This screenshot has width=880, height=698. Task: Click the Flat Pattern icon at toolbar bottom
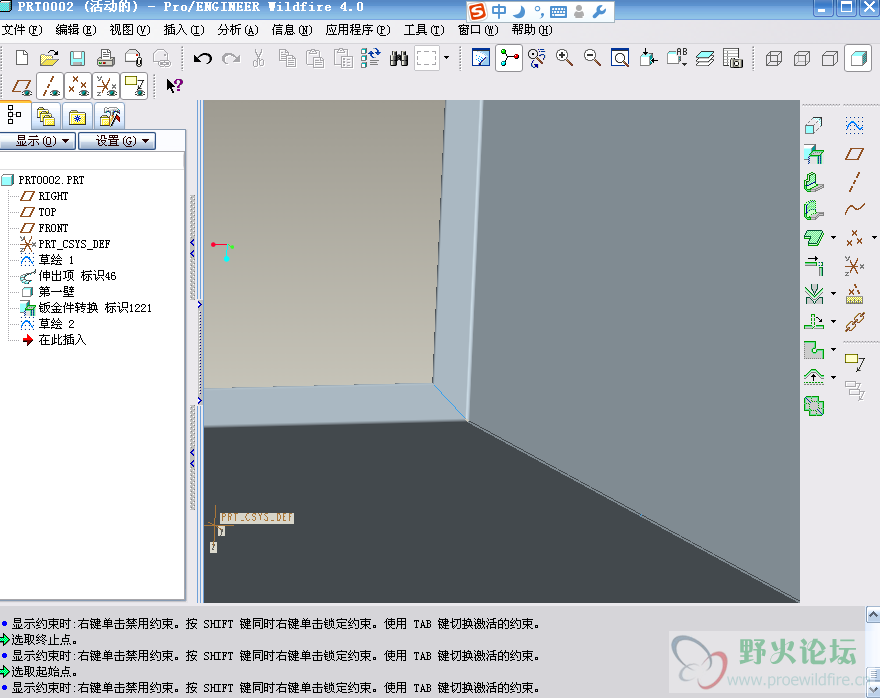(x=814, y=406)
